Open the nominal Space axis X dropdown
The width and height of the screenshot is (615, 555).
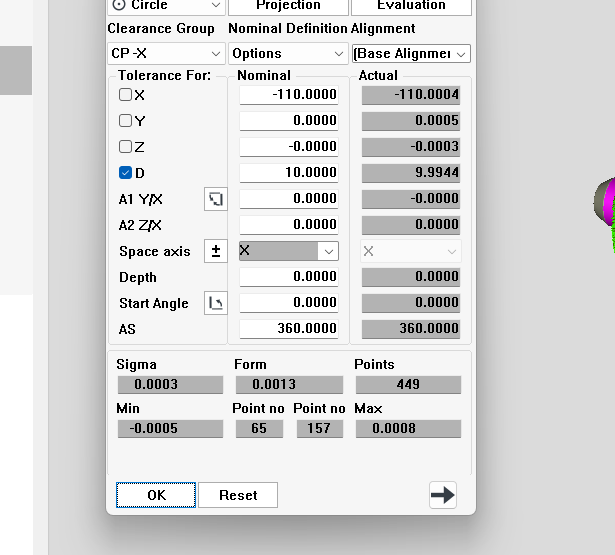point(288,251)
